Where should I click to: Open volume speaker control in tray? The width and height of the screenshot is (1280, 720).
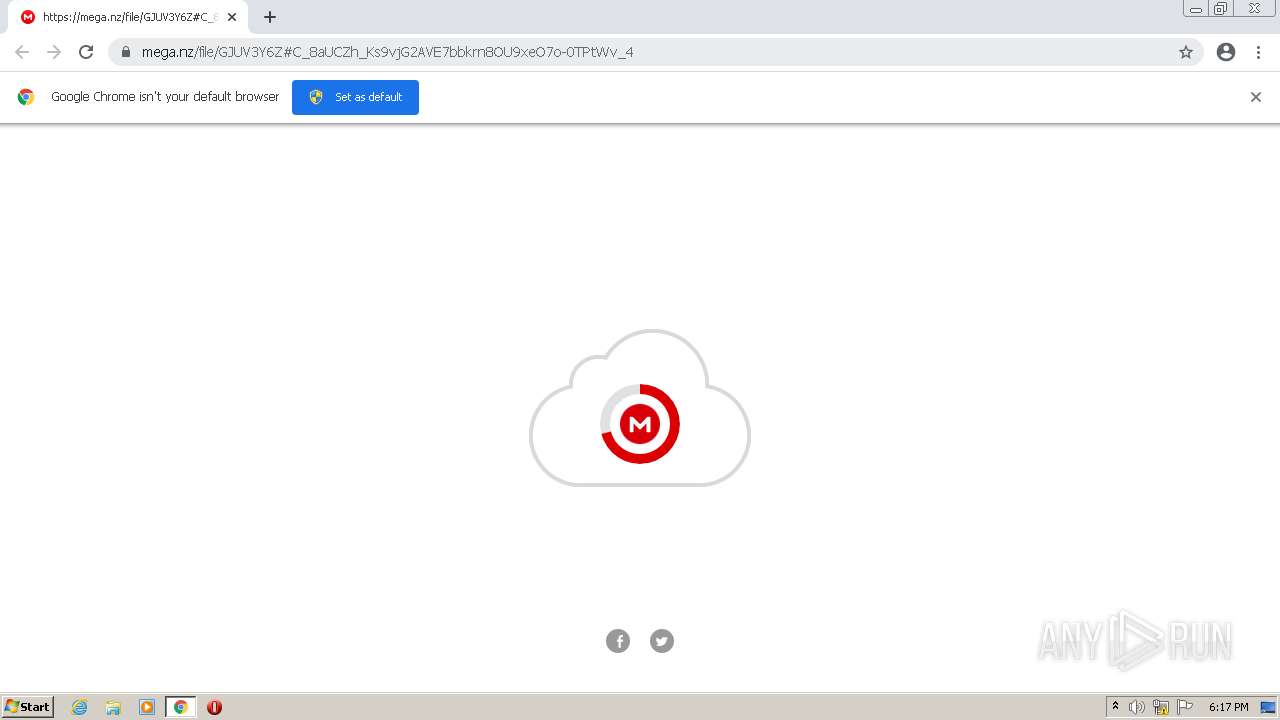coord(1137,707)
